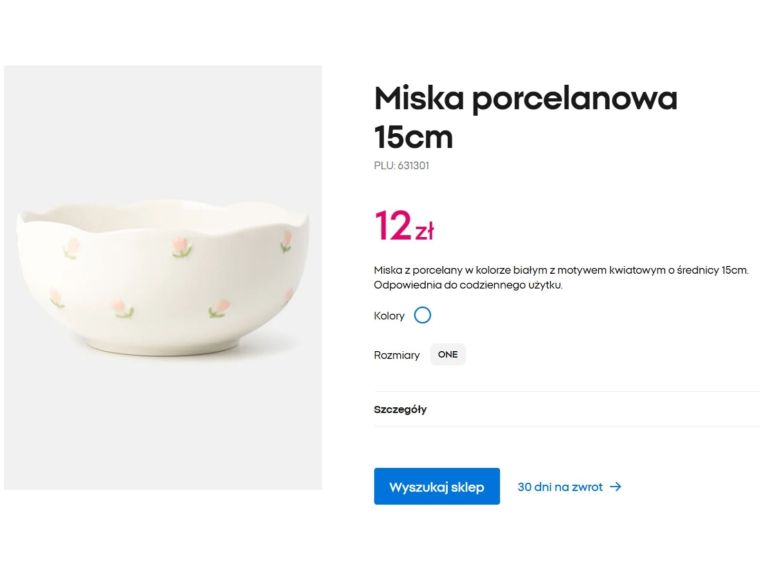
Task: Select the white color swatch under Kolory
Action: pos(422,315)
